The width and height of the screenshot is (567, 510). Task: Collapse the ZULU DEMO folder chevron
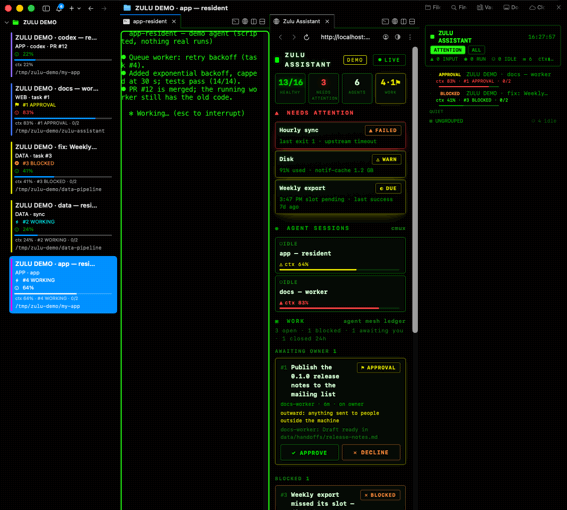pos(7,22)
